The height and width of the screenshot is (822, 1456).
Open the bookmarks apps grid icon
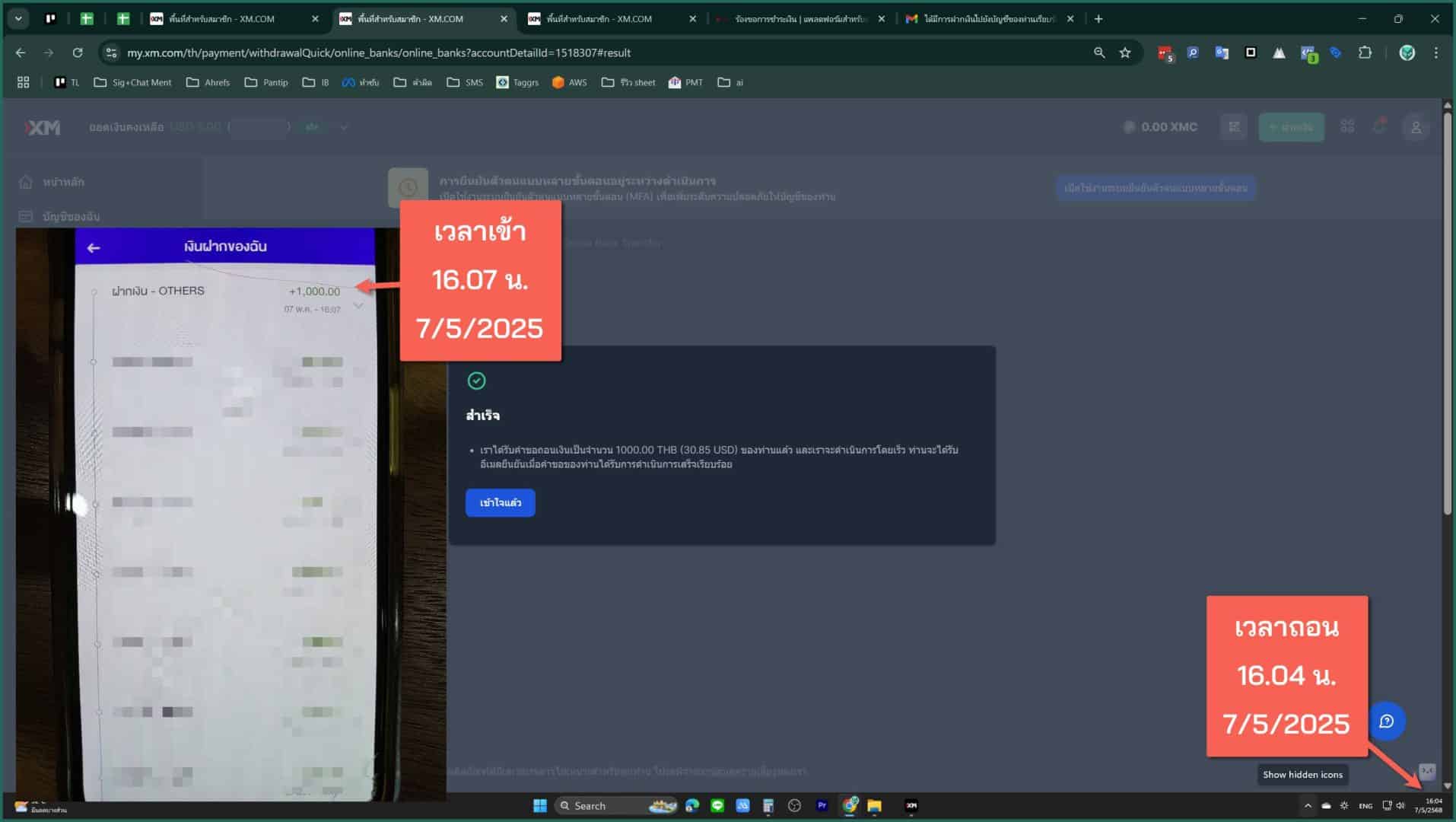click(x=23, y=82)
